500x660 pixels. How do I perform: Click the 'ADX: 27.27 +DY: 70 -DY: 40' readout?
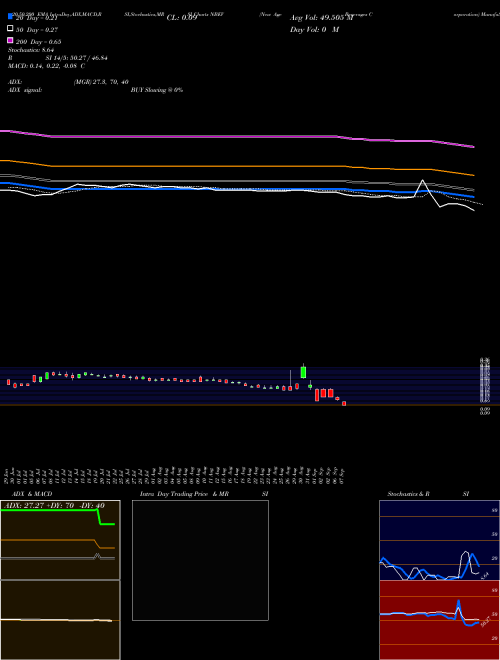point(55,506)
